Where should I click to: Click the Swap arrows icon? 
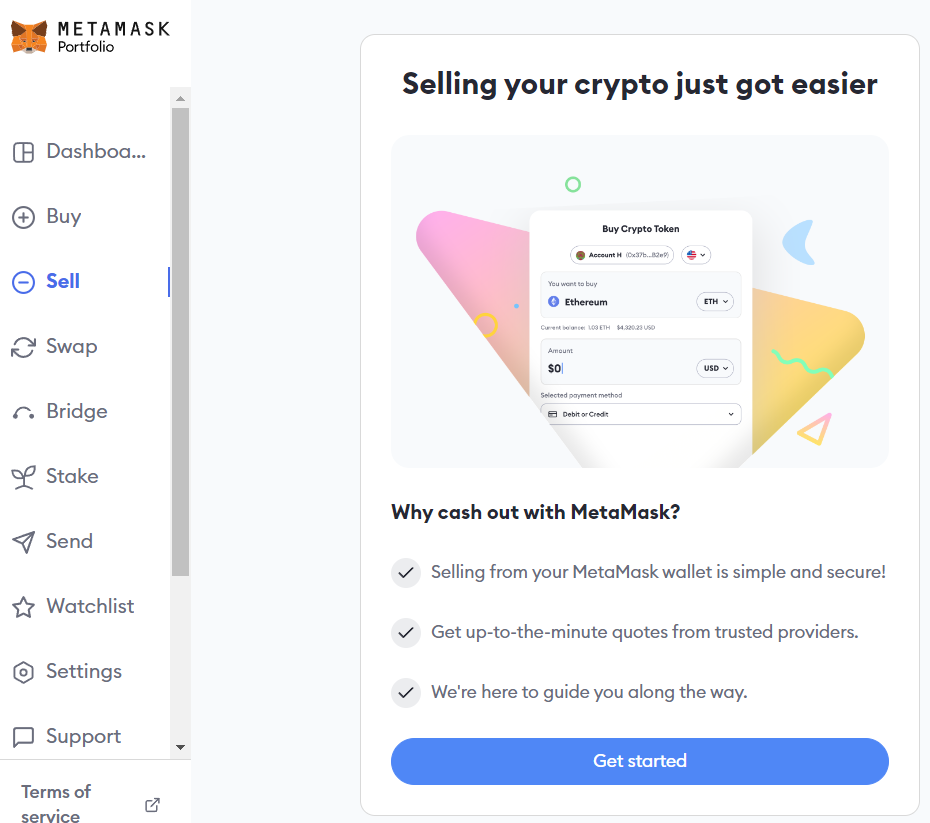coord(23,347)
